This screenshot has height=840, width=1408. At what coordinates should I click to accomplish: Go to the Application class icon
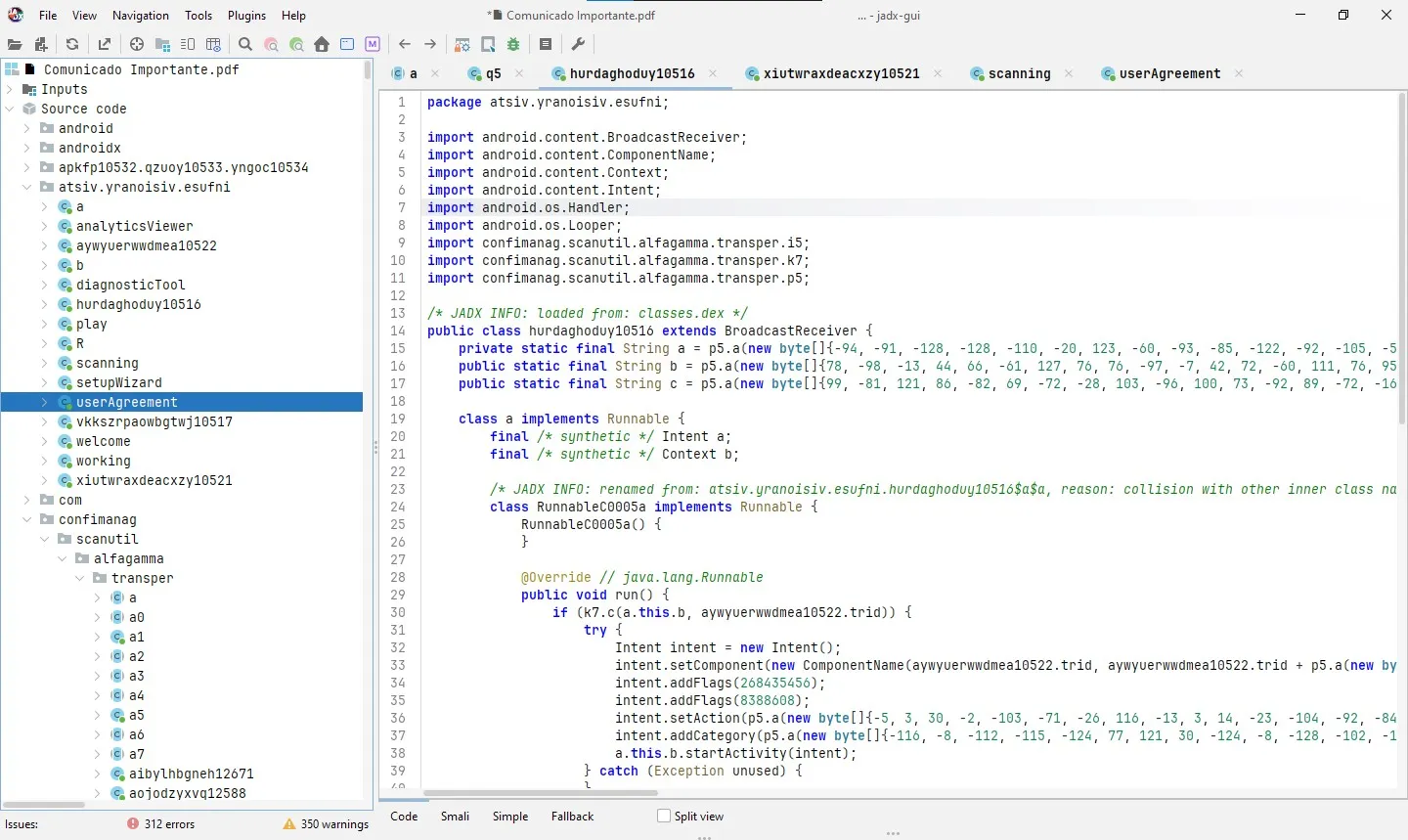pyautogui.click(x=347, y=44)
